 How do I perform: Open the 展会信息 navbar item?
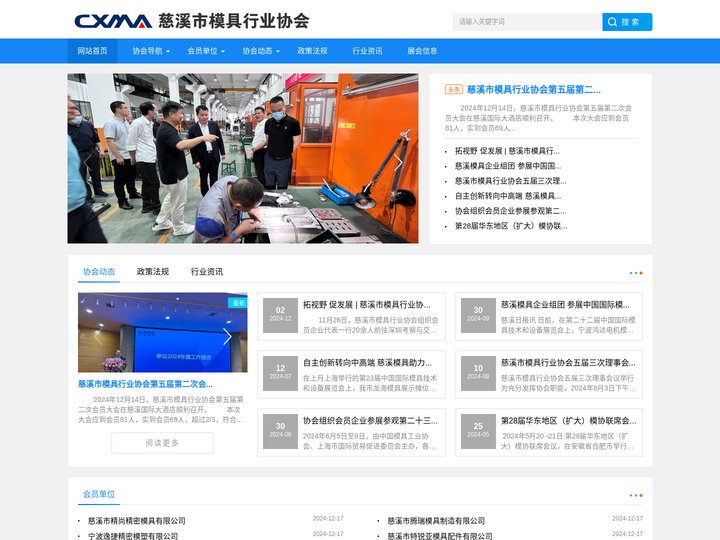(x=422, y=51)
